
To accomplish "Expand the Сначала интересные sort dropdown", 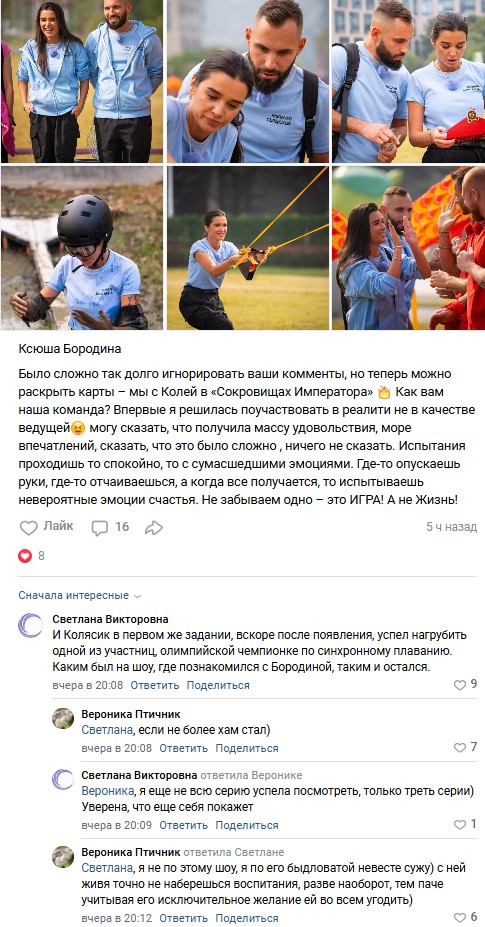I will 80,595.
